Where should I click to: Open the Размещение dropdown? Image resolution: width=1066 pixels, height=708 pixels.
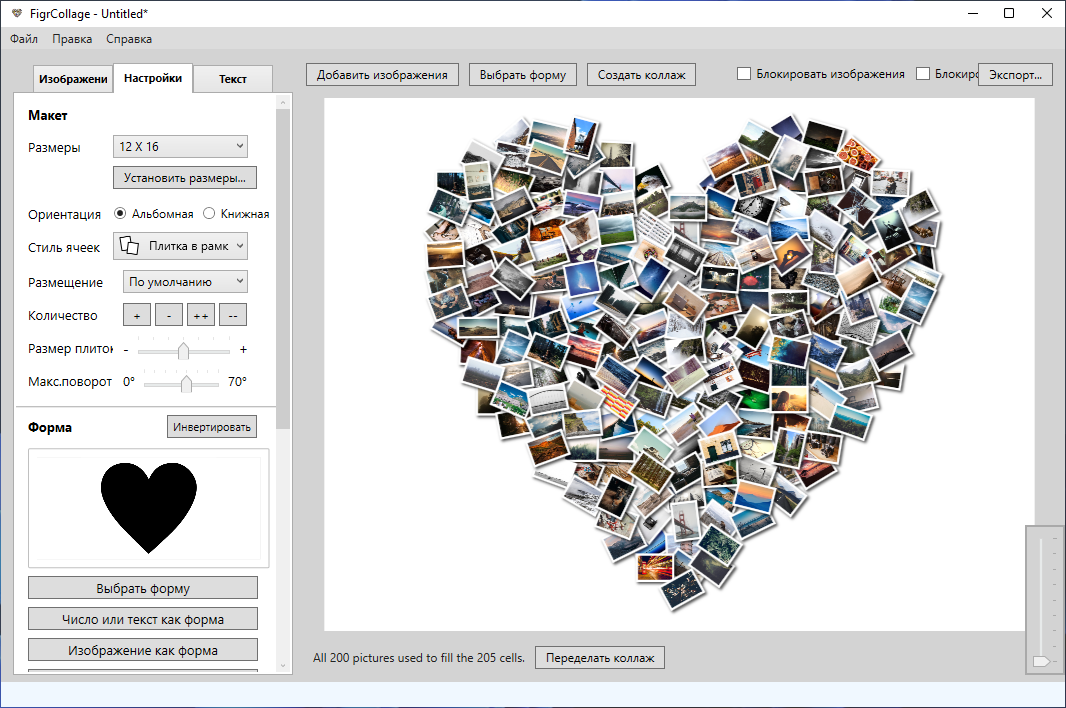(185, 282)
